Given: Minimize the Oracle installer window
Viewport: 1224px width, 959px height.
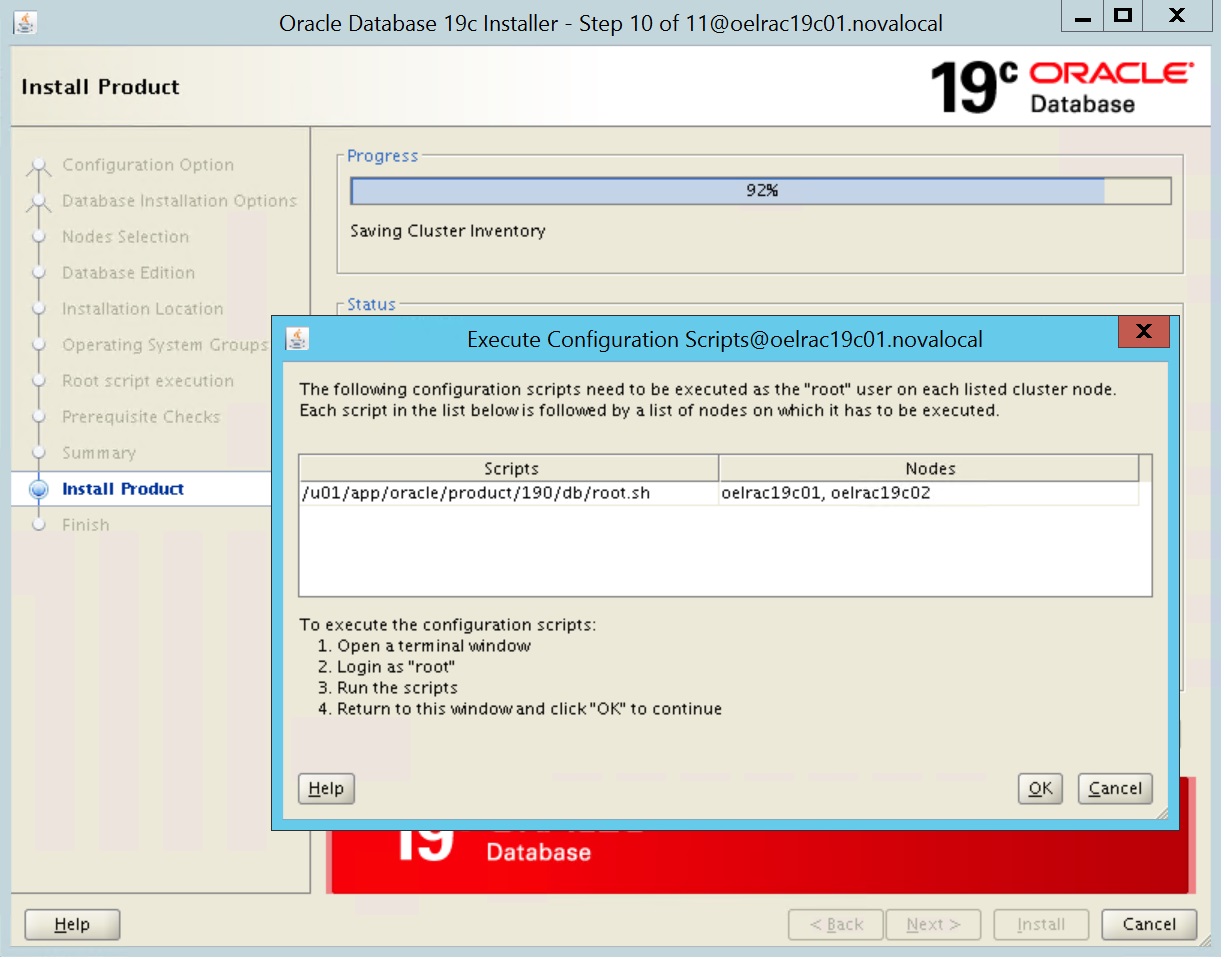Looking at the screenshot, I should click(1083, 15).
